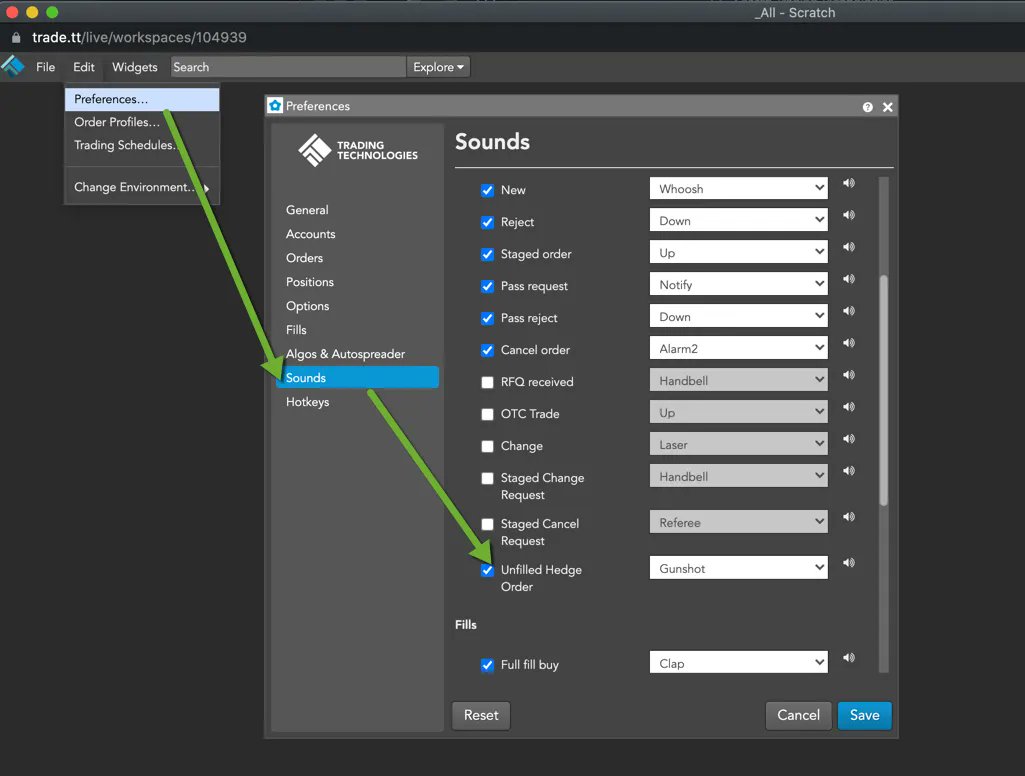This screenshot has width=1025, height=776.
Task: Open Preferences help question mark icon
Action: pos(867,107)
